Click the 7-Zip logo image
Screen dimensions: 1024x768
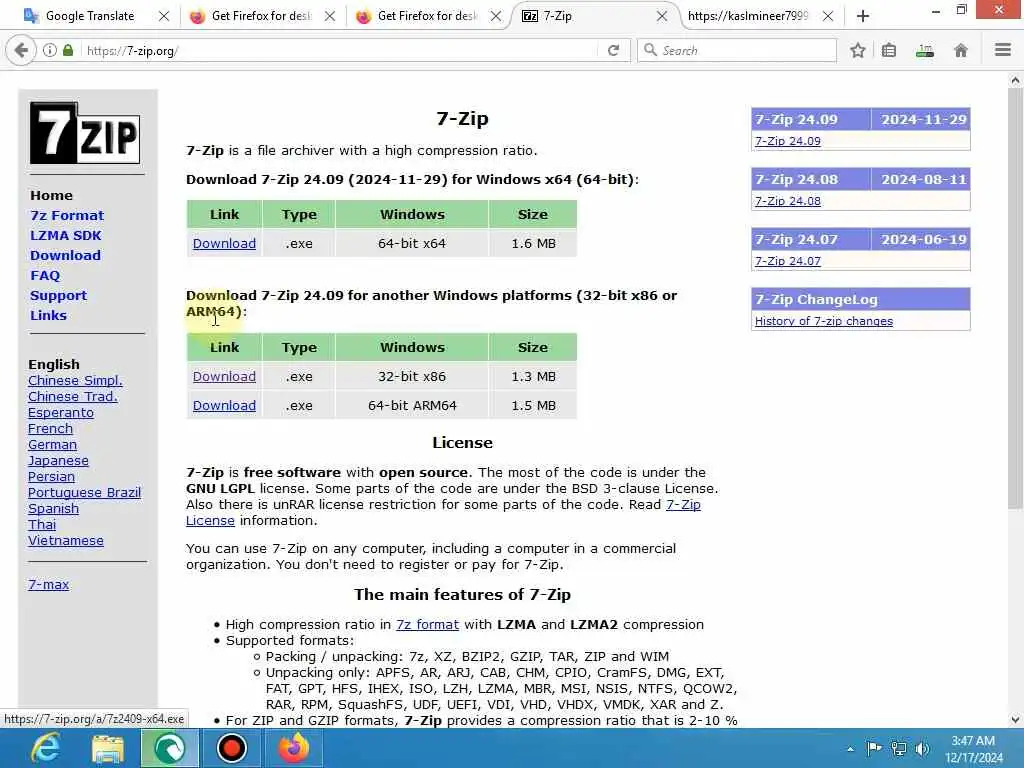coord(85,133)
